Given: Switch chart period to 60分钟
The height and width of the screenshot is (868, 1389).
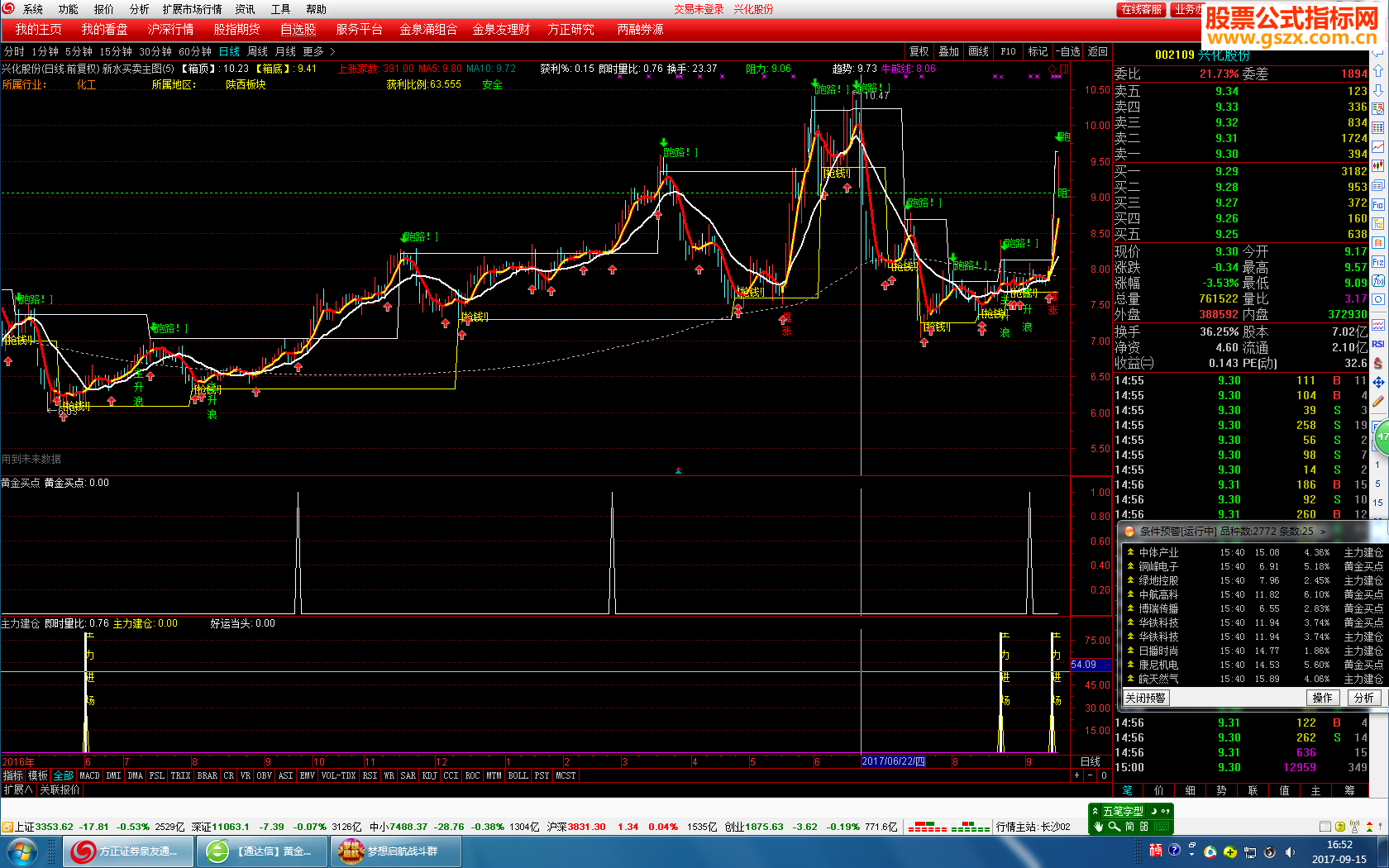Looking at the screenshot, I should click(195, 51).
